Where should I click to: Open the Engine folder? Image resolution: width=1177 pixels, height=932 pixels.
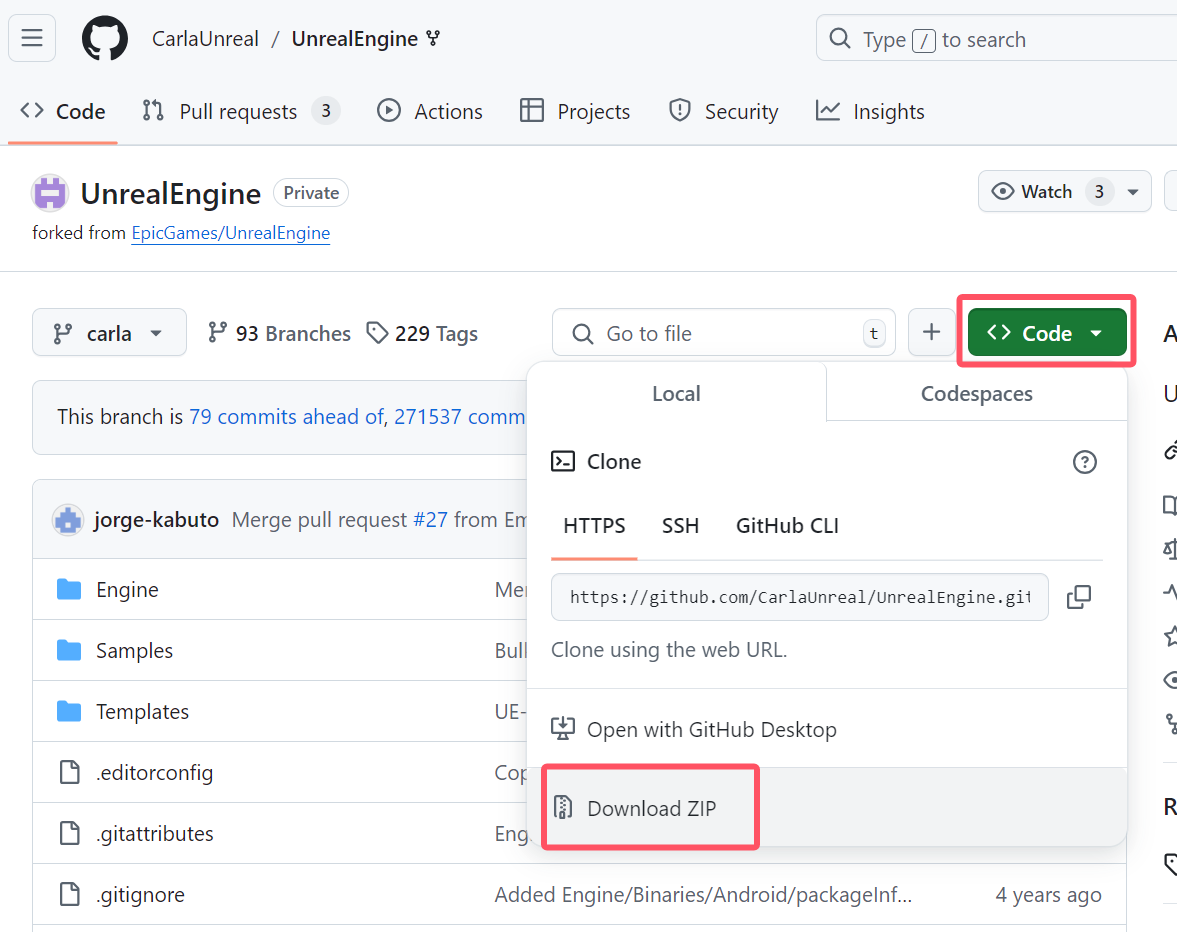point(127,590)
